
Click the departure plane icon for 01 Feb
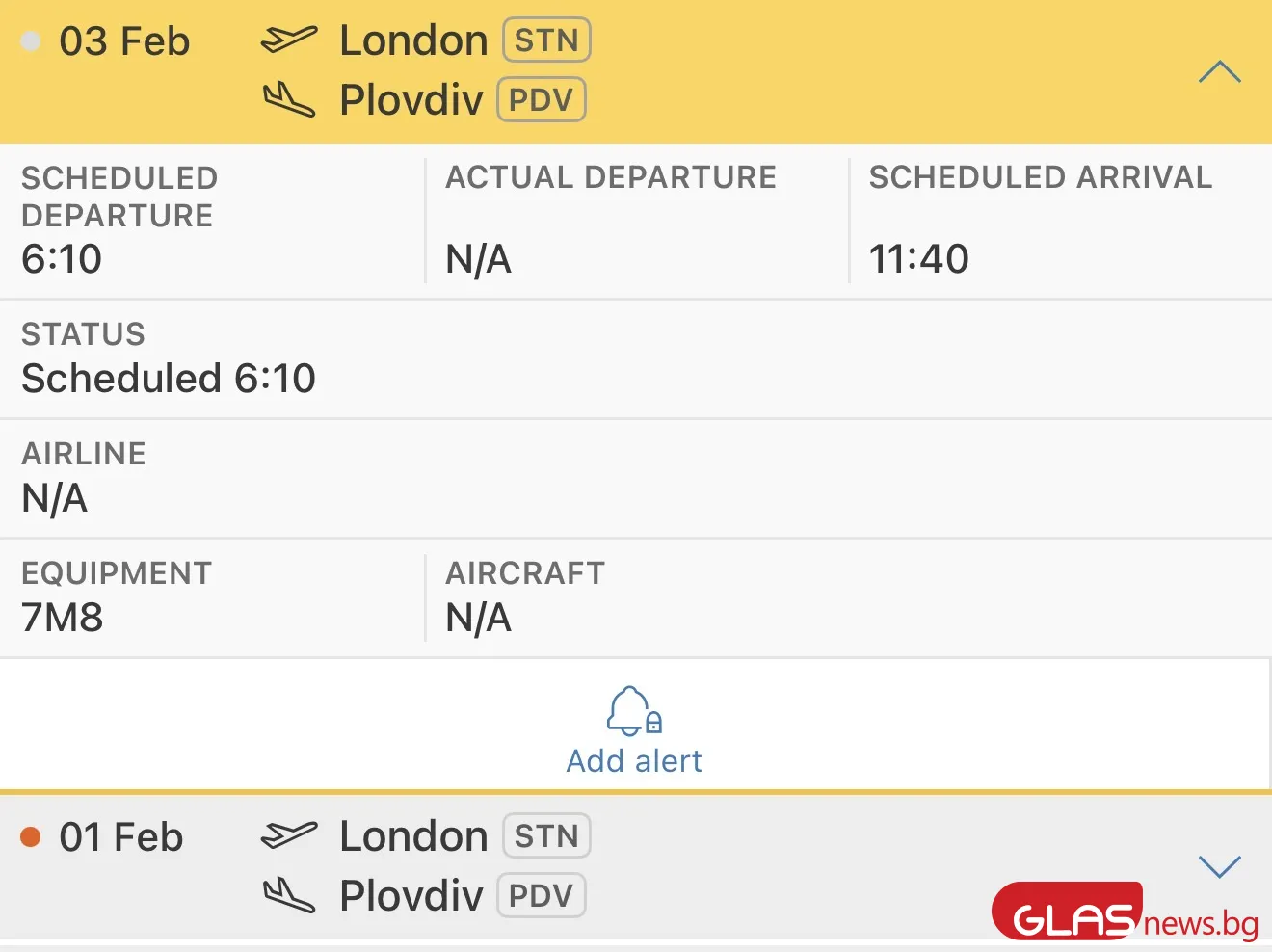coord(288,835)
